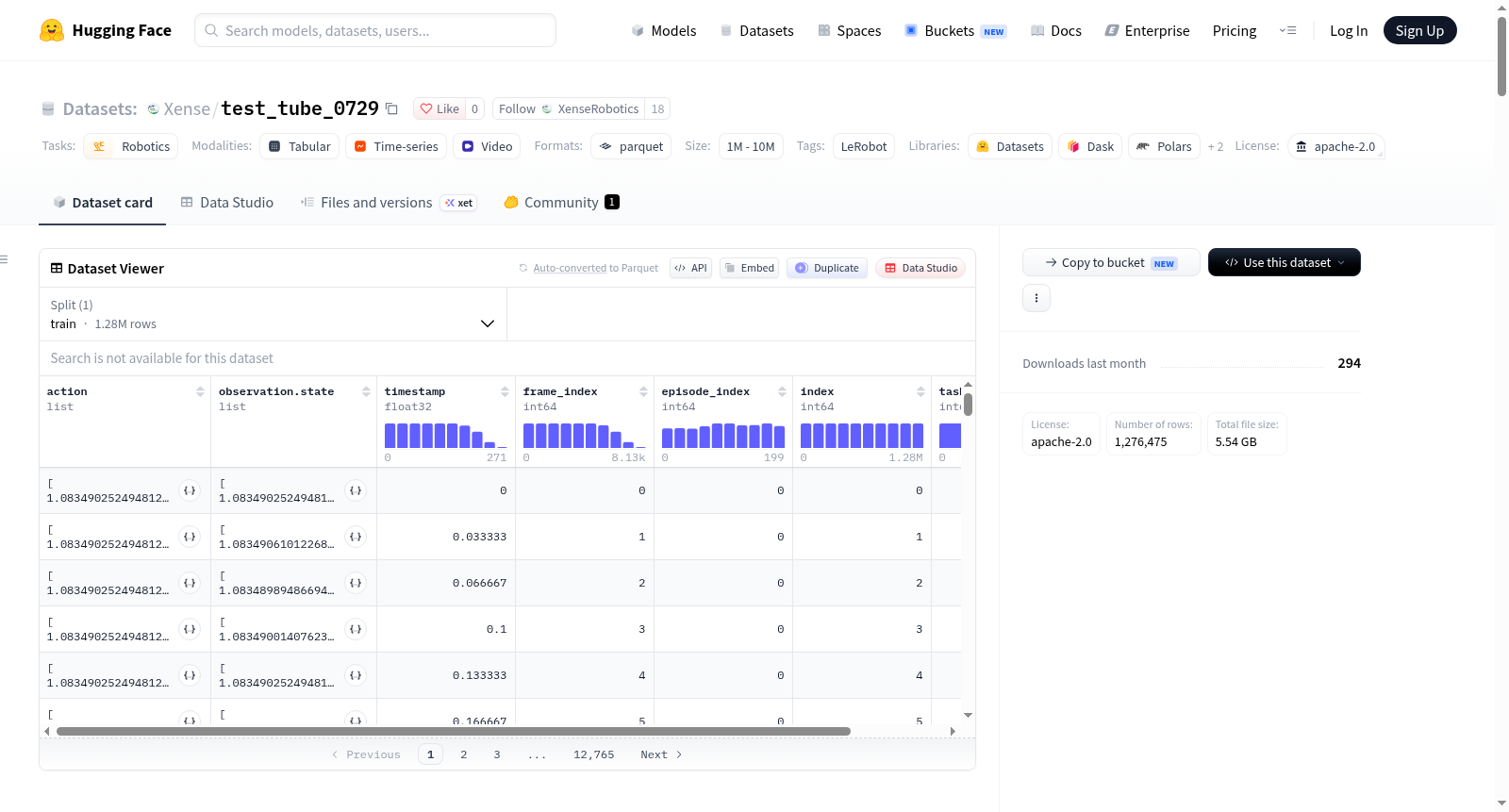1509x812 pixels.
Task: Follow XenseRobotics
Action: click(x=569, y=108)
